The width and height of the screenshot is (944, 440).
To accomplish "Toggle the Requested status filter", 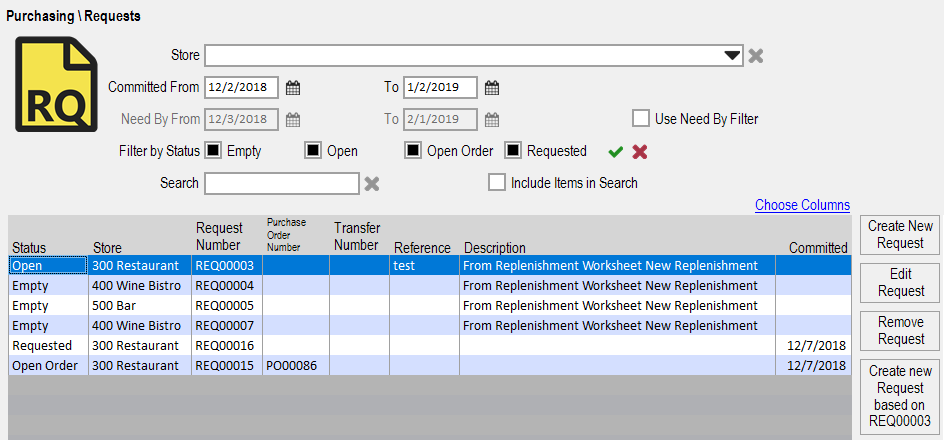I will pyautogui.click(x=512, y=151).
